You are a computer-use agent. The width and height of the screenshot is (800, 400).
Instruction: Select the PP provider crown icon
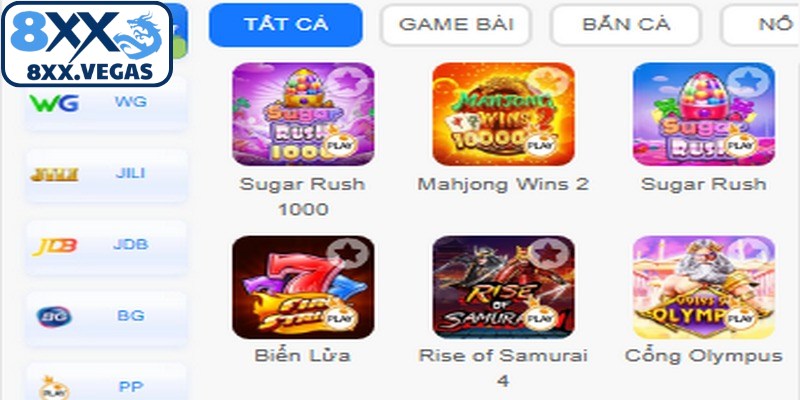(54, 388)
